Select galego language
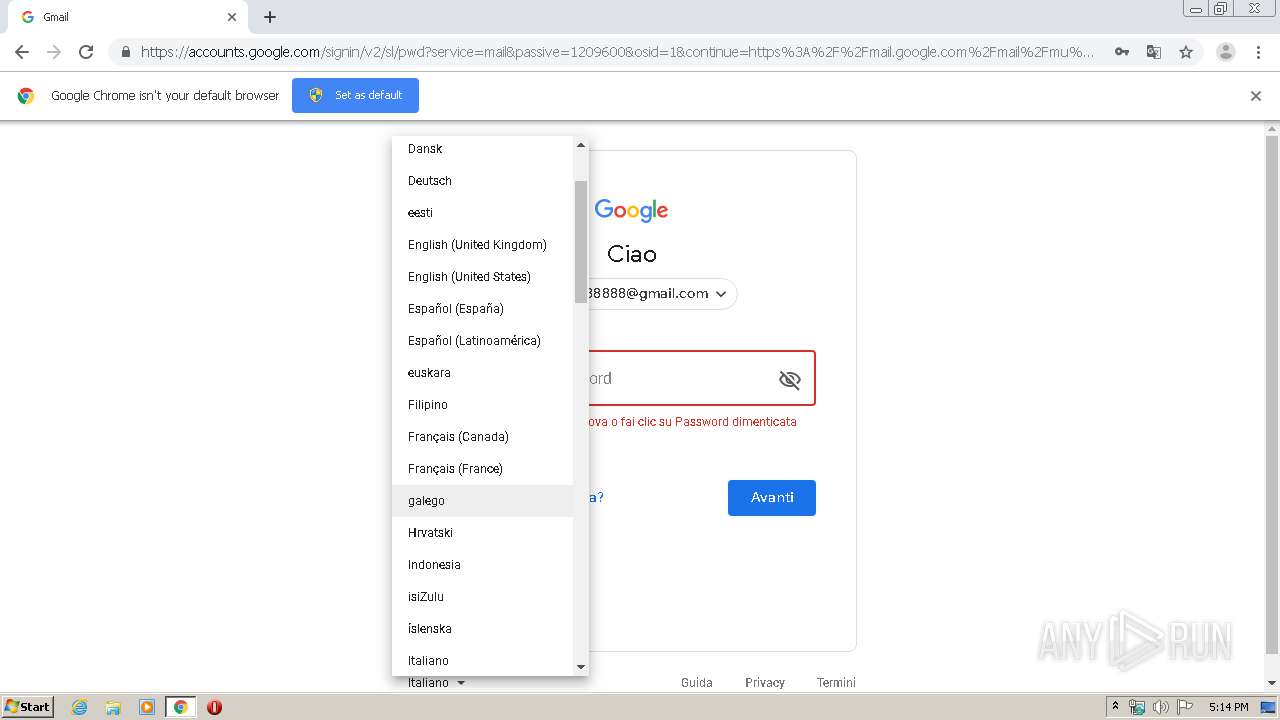This screenshot has width=1280, height=720. [x=482, y=501]
